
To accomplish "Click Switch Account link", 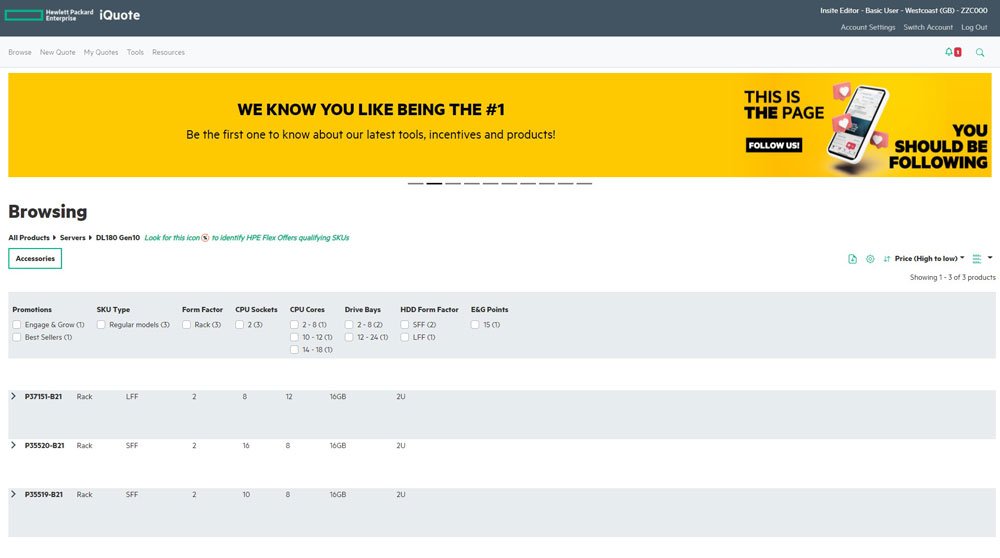I will point(928,27).
